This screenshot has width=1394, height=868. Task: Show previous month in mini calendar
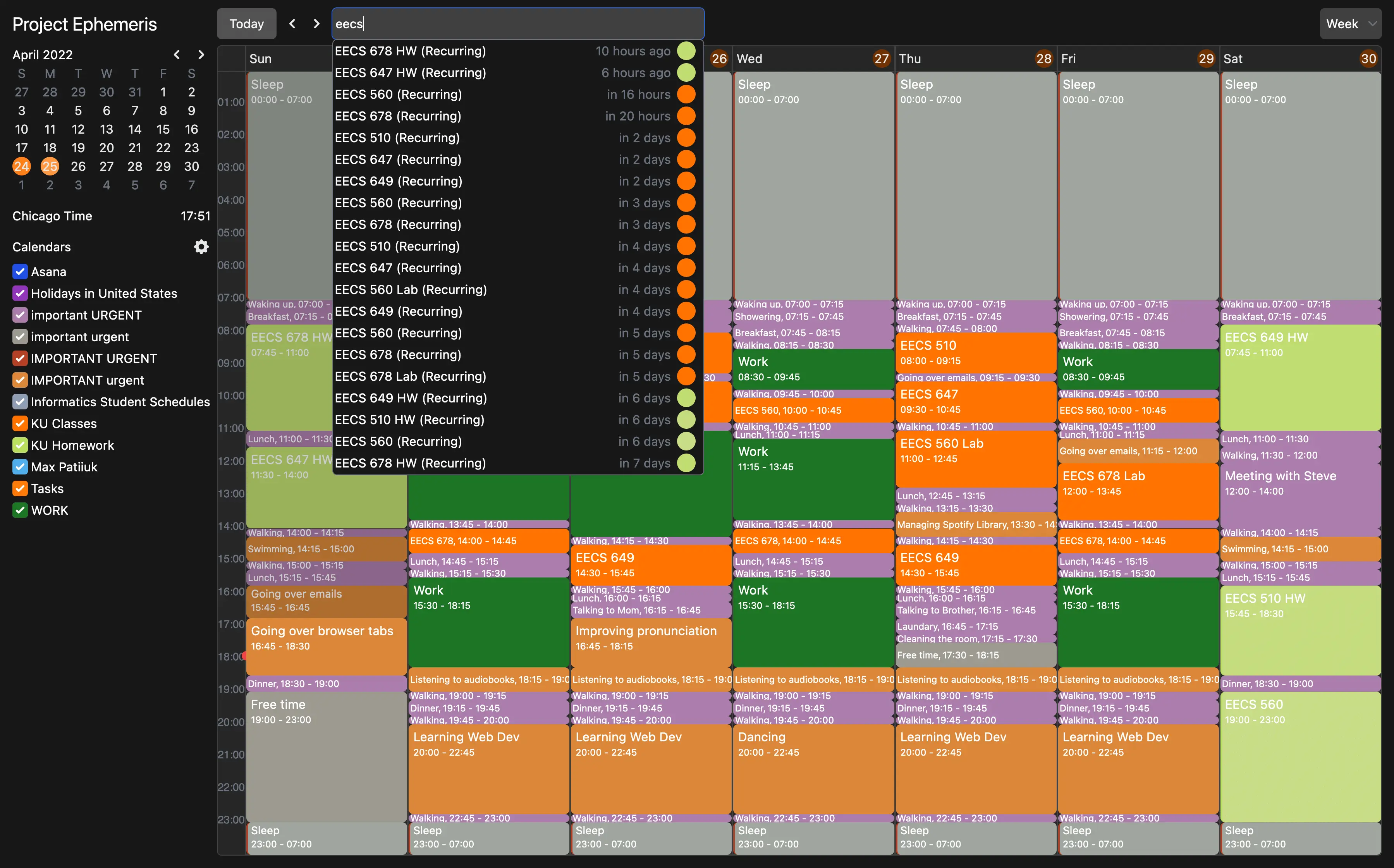pos(177,55)
